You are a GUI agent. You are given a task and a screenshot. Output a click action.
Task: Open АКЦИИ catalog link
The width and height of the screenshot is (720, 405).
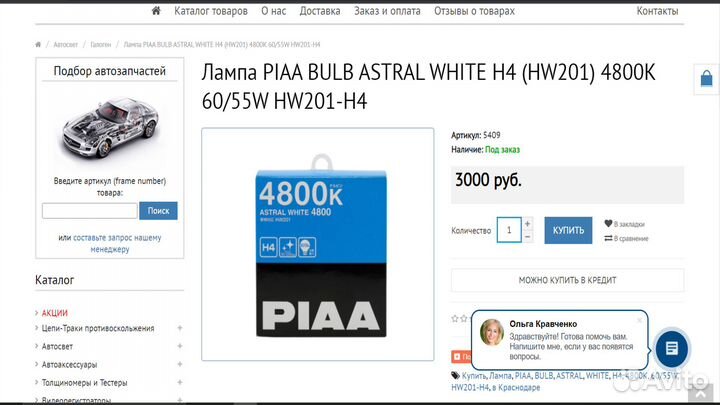(x=55, y=313)
